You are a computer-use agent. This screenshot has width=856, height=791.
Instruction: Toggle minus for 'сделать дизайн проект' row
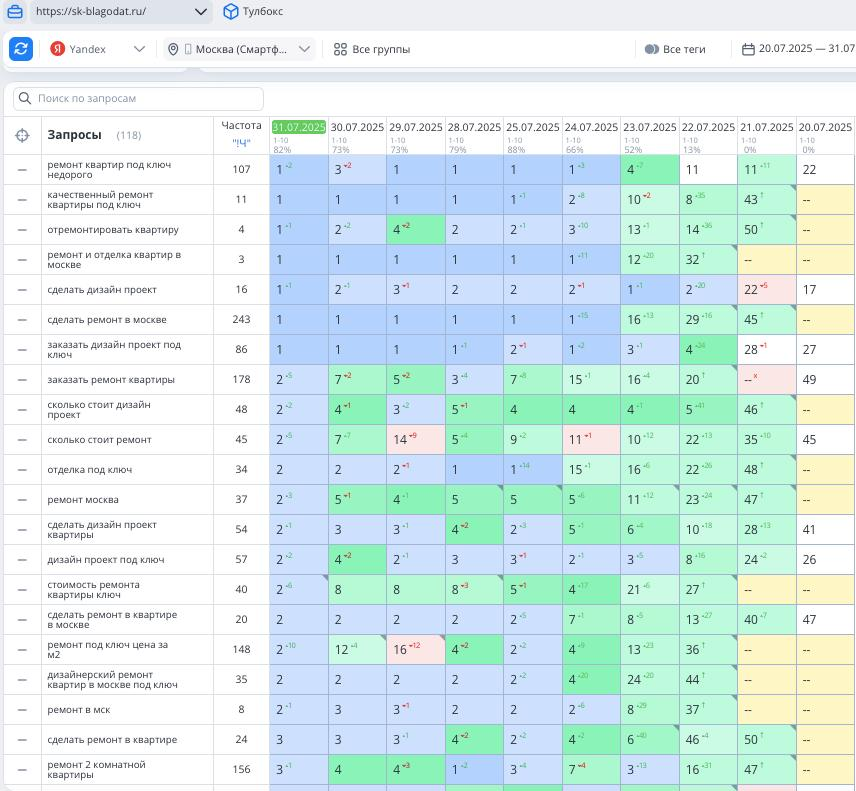[22, 290]
